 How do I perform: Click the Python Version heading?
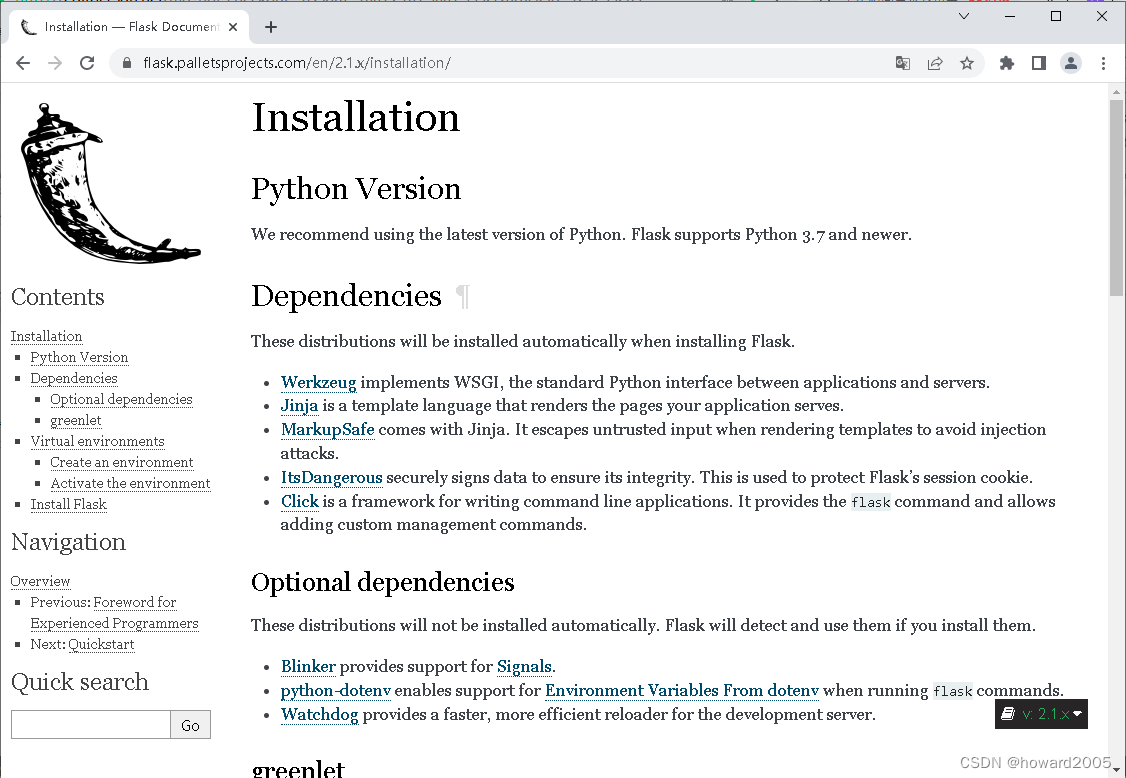[356, 189]
